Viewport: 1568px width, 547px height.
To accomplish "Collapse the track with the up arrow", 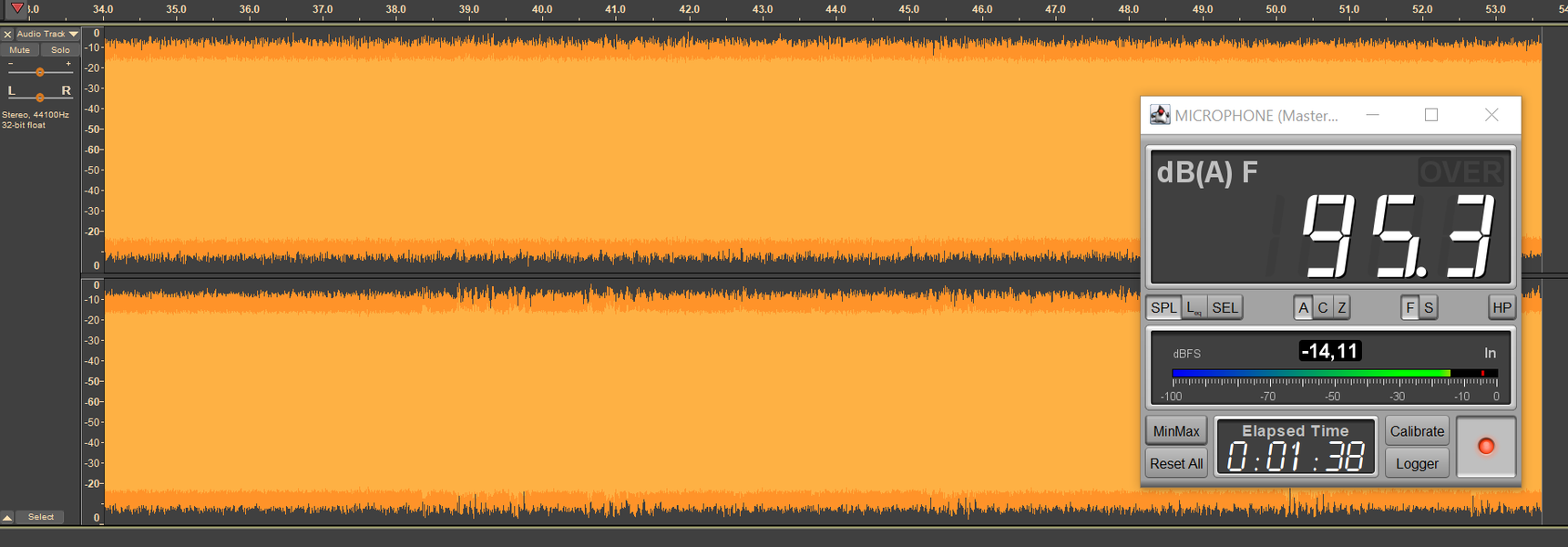I will (x=7, y=517).
